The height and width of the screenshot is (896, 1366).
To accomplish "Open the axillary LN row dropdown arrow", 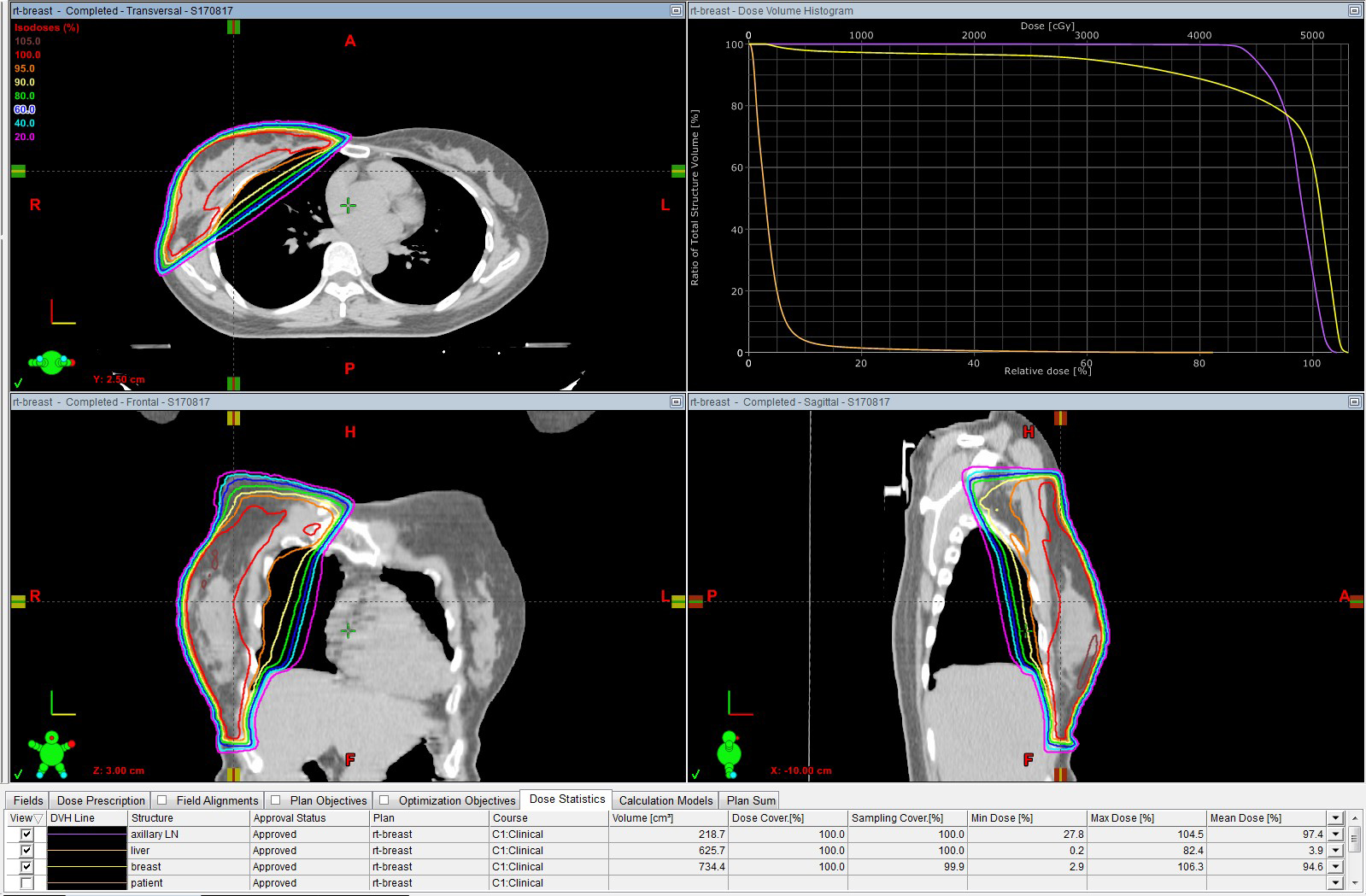I will (x=1336, y=835).
